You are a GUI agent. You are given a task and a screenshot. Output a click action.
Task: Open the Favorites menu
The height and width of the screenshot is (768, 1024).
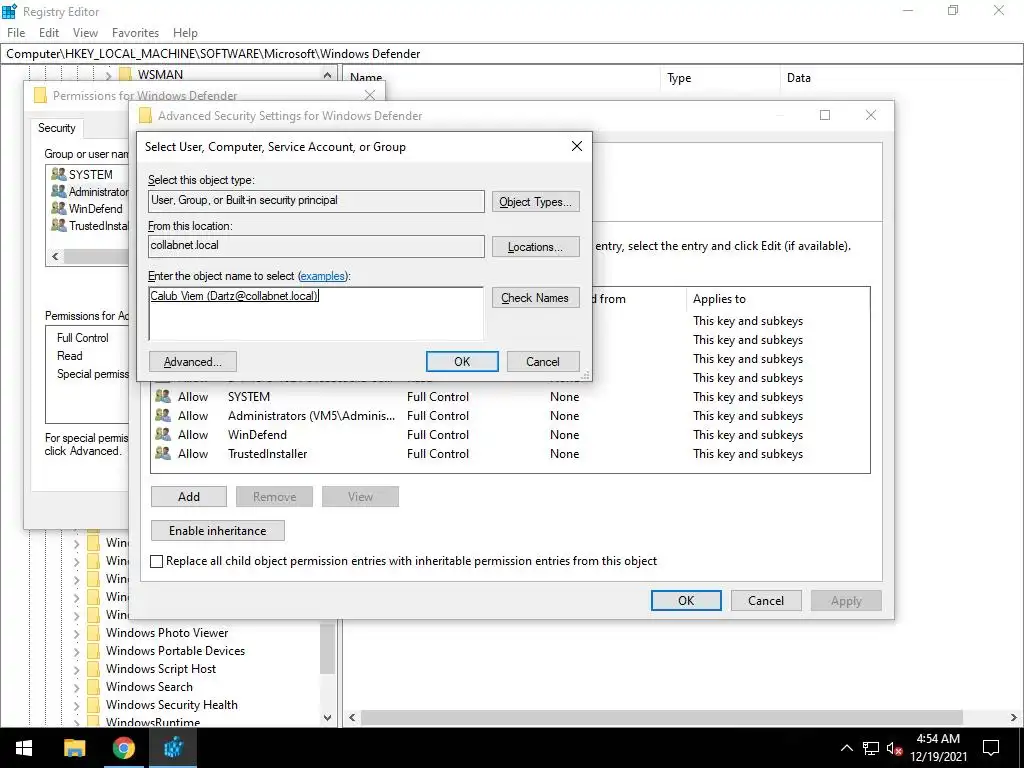(135, 33)
